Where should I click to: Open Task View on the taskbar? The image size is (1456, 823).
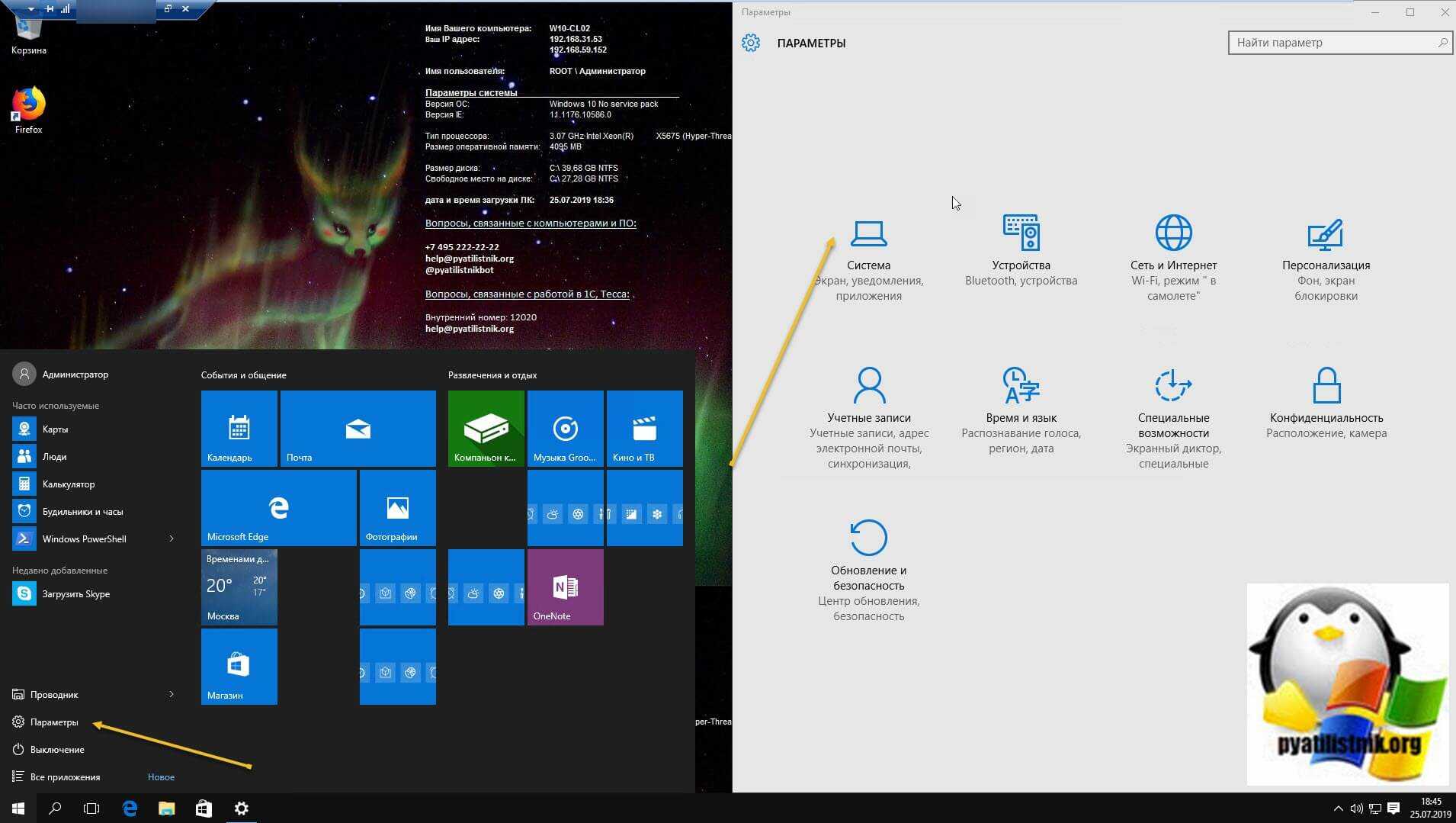point(91,809)
